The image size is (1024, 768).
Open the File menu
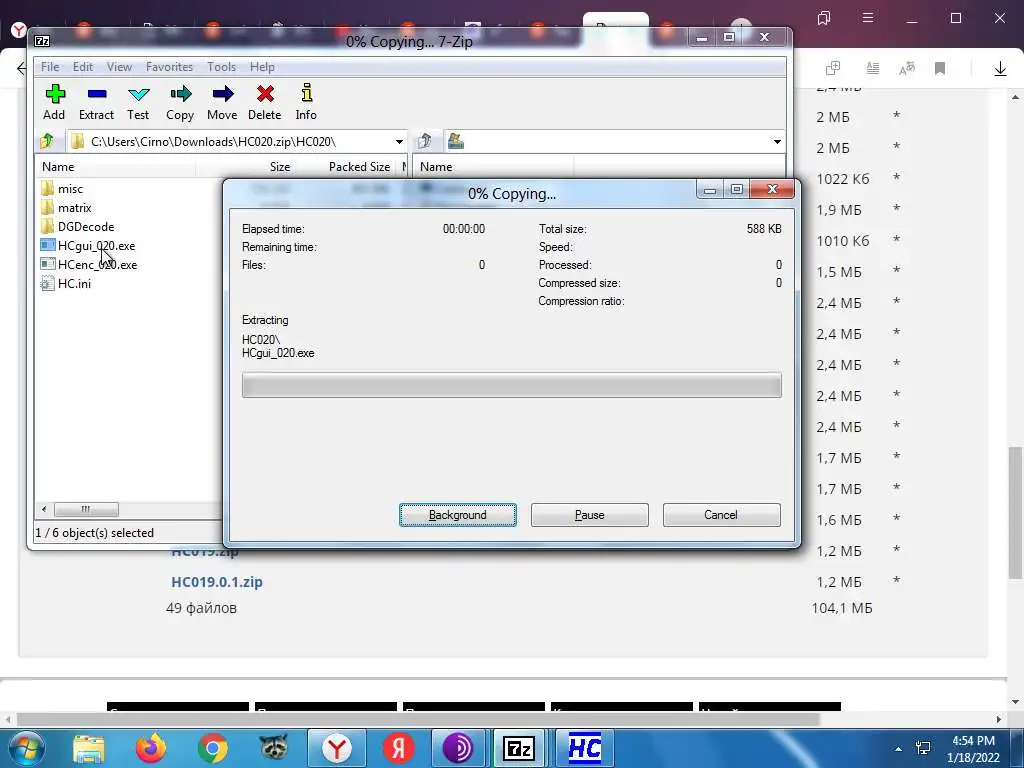[50, 67]
